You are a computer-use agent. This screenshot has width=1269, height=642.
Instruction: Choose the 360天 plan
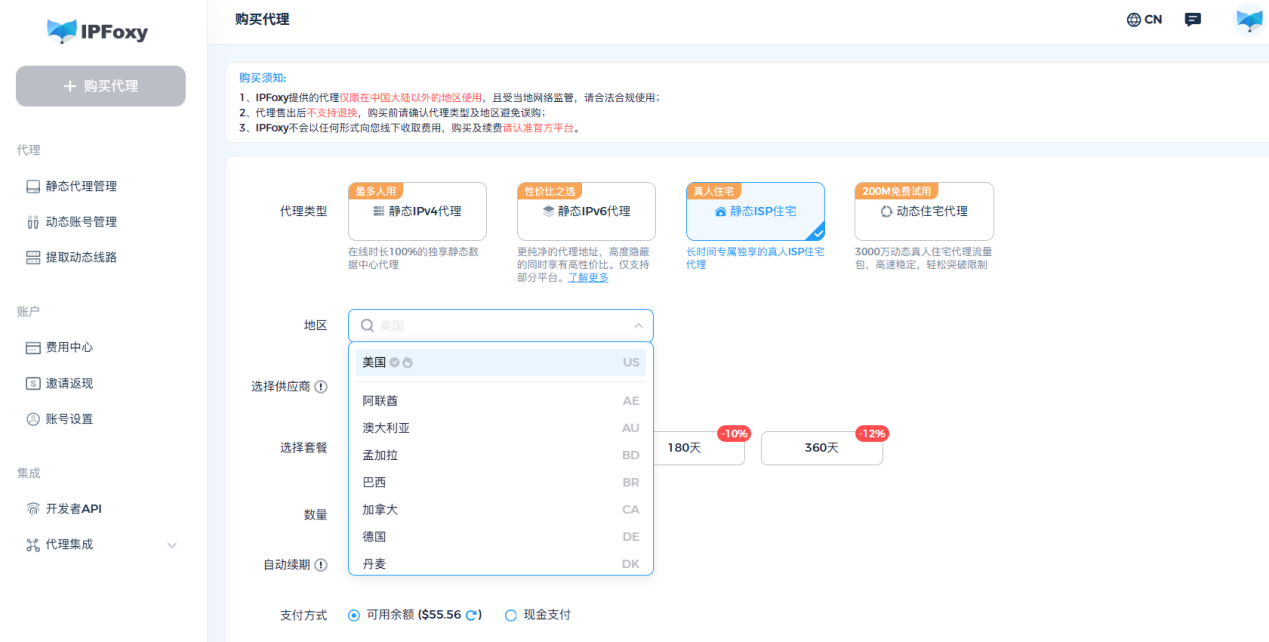[x=822, y=447]
